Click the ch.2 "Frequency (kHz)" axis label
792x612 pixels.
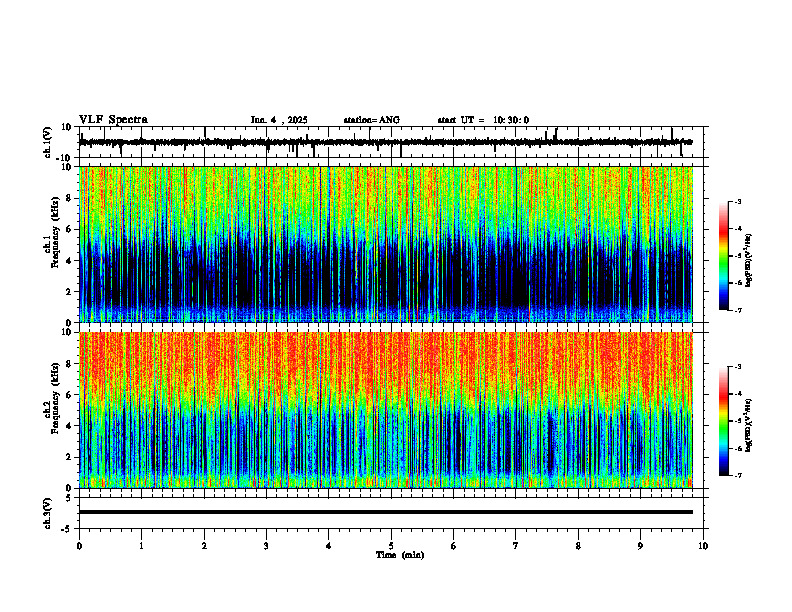(x=55, y=398)
